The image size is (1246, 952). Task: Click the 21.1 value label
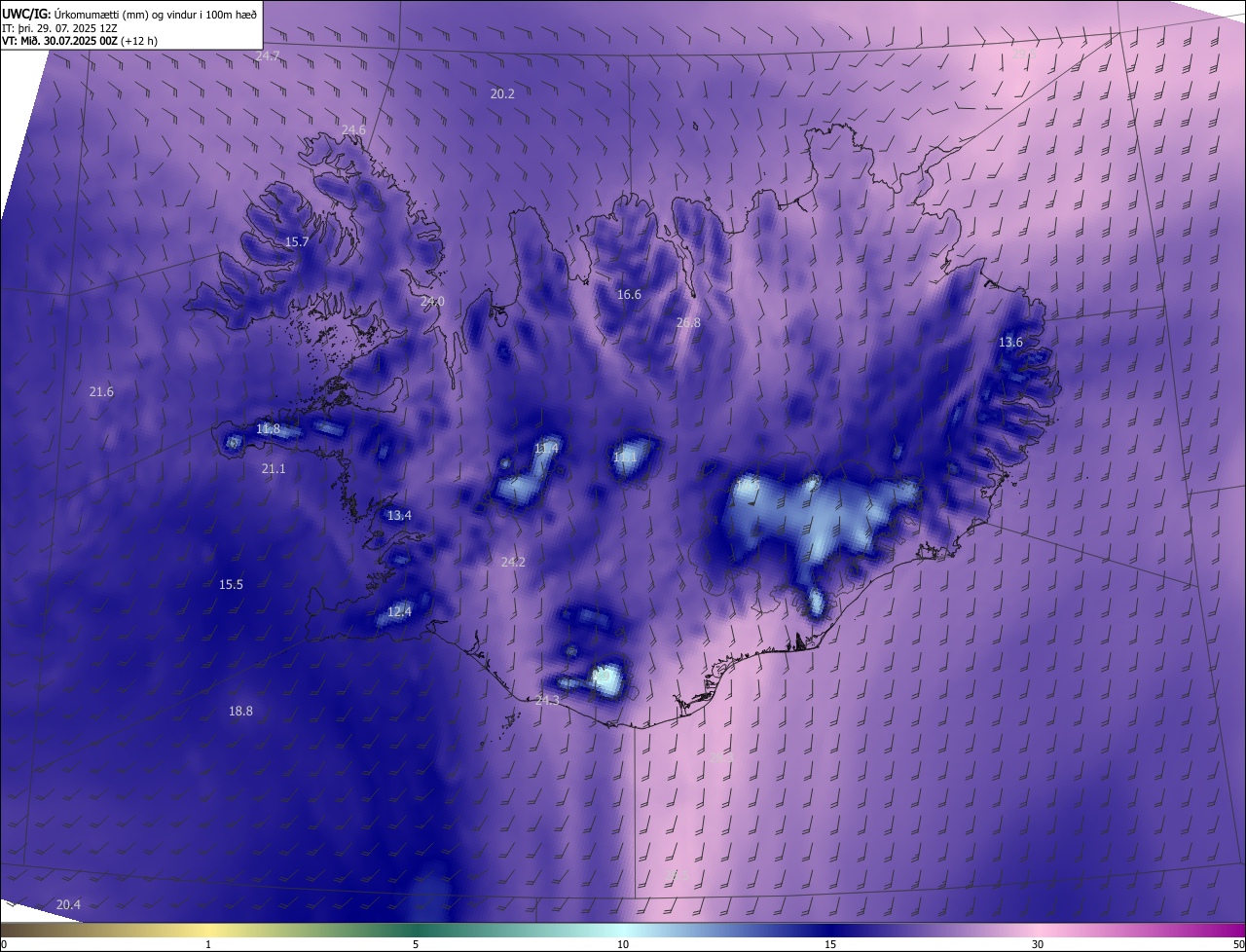point(274,469)
